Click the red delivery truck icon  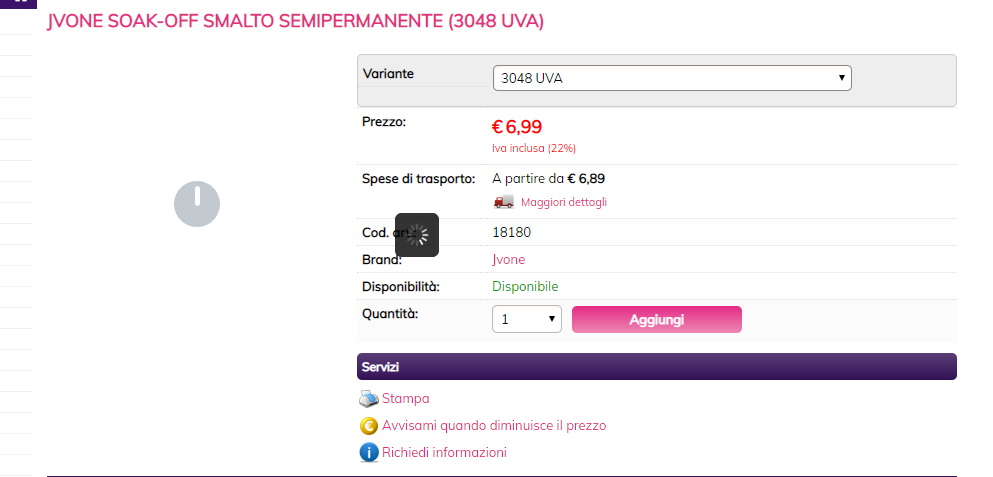pyautogui.click(x=503, y=201)
